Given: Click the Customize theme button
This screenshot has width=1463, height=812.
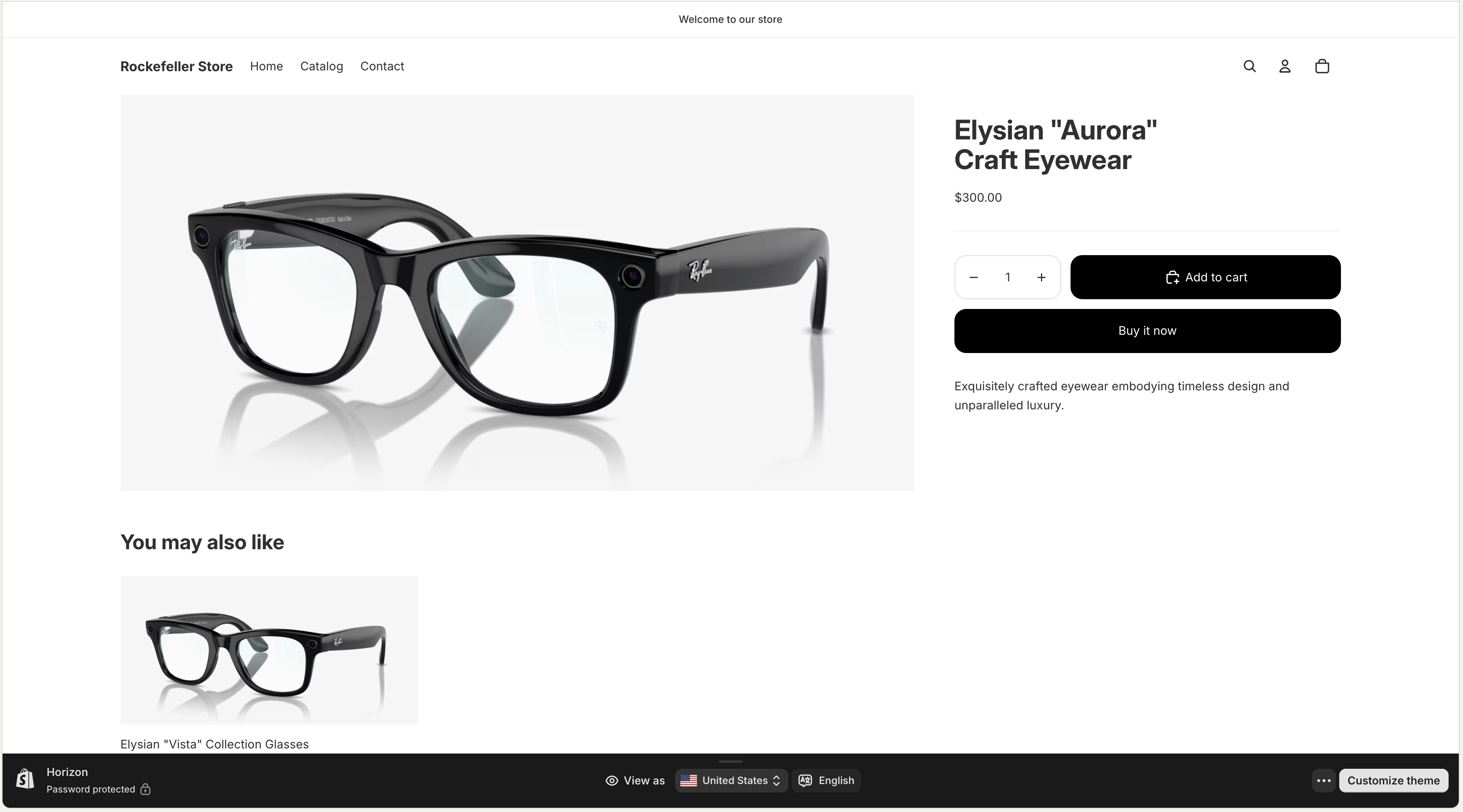Looking at the screenshot, I should (1393, 780).
